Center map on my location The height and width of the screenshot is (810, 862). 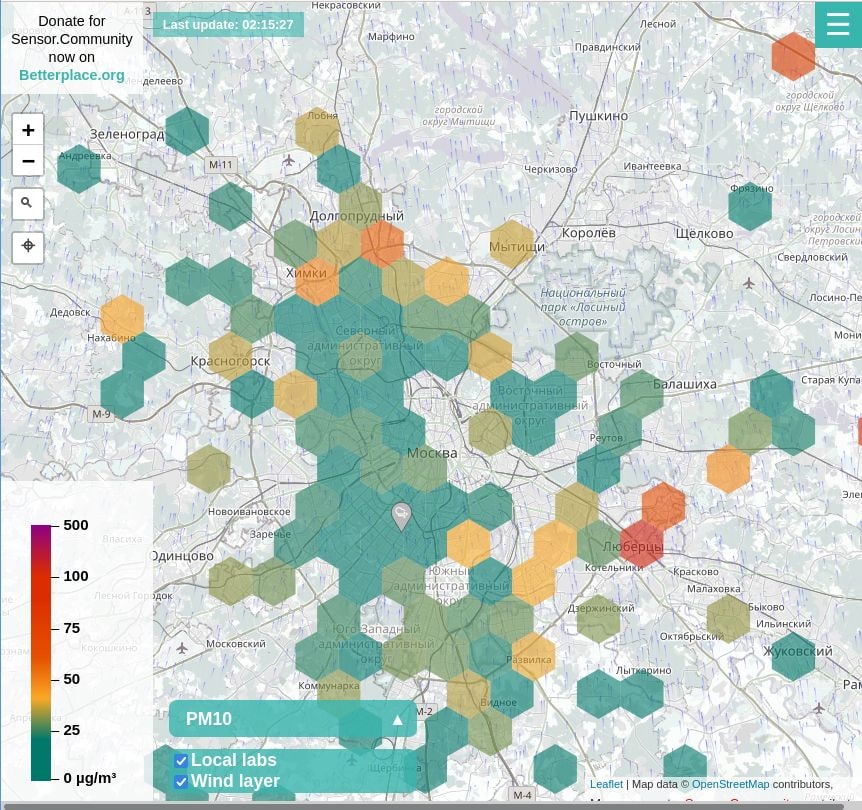[28, 246]
